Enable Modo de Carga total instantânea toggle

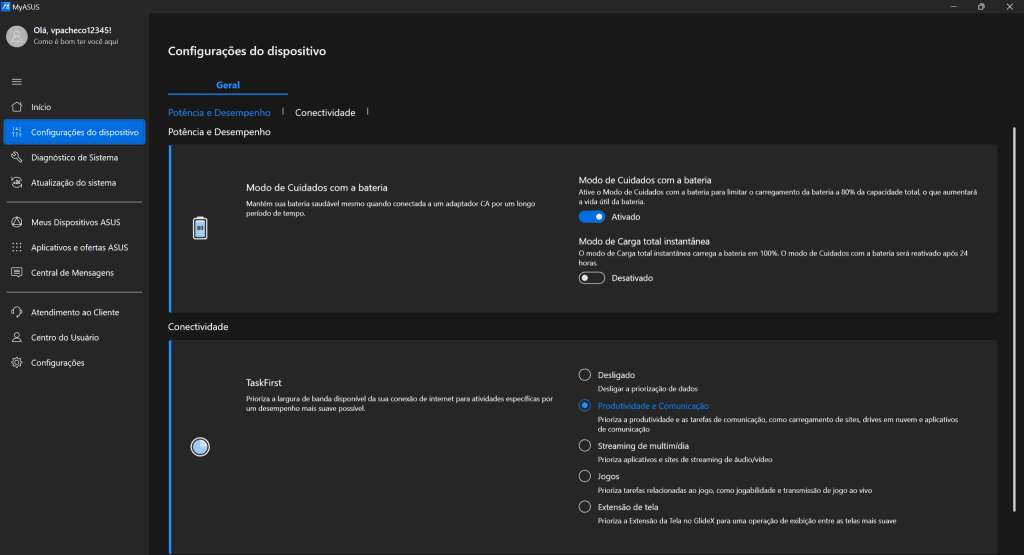point(592,278)
